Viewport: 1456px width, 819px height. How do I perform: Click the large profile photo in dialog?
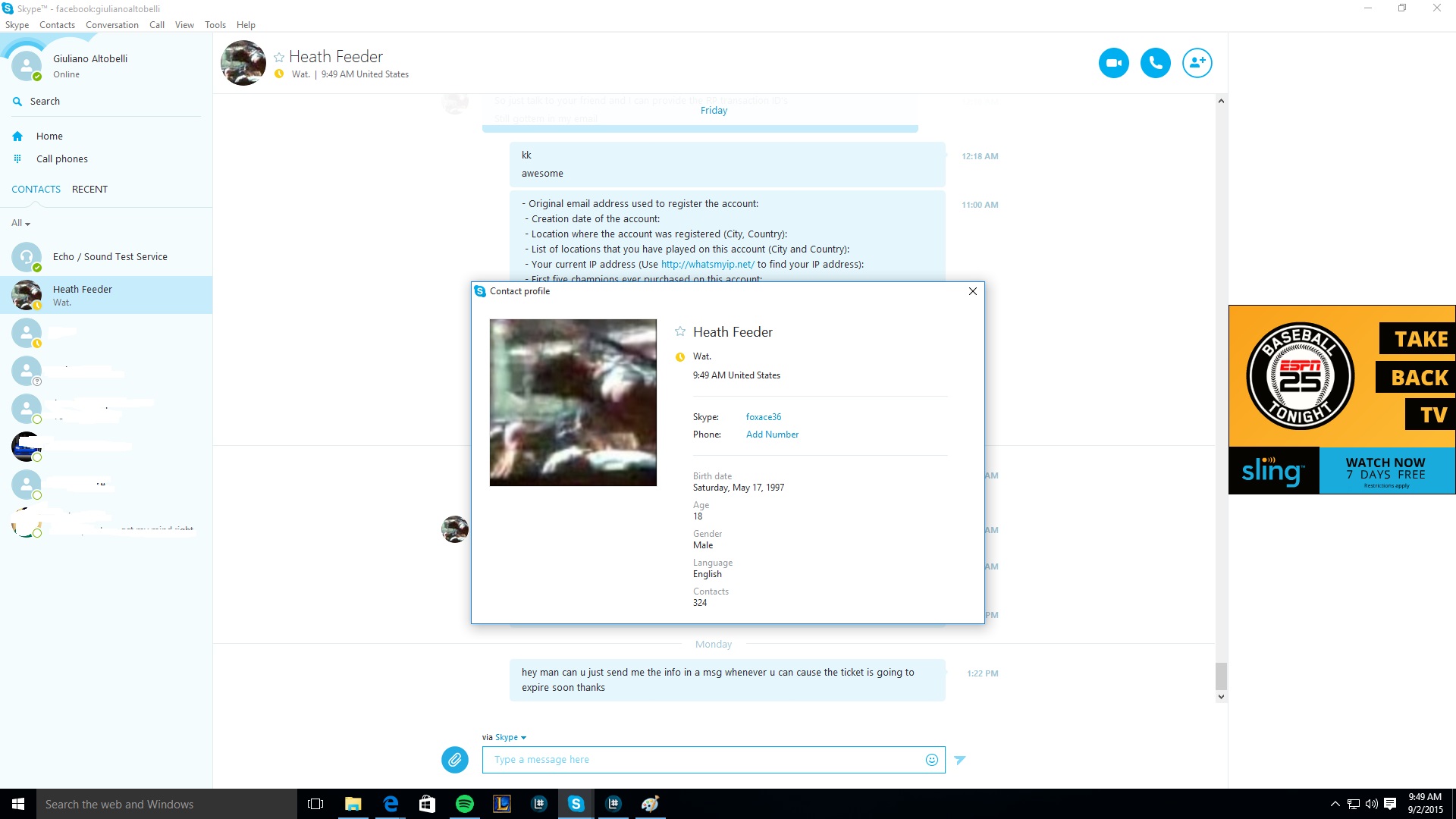point(573,403)
